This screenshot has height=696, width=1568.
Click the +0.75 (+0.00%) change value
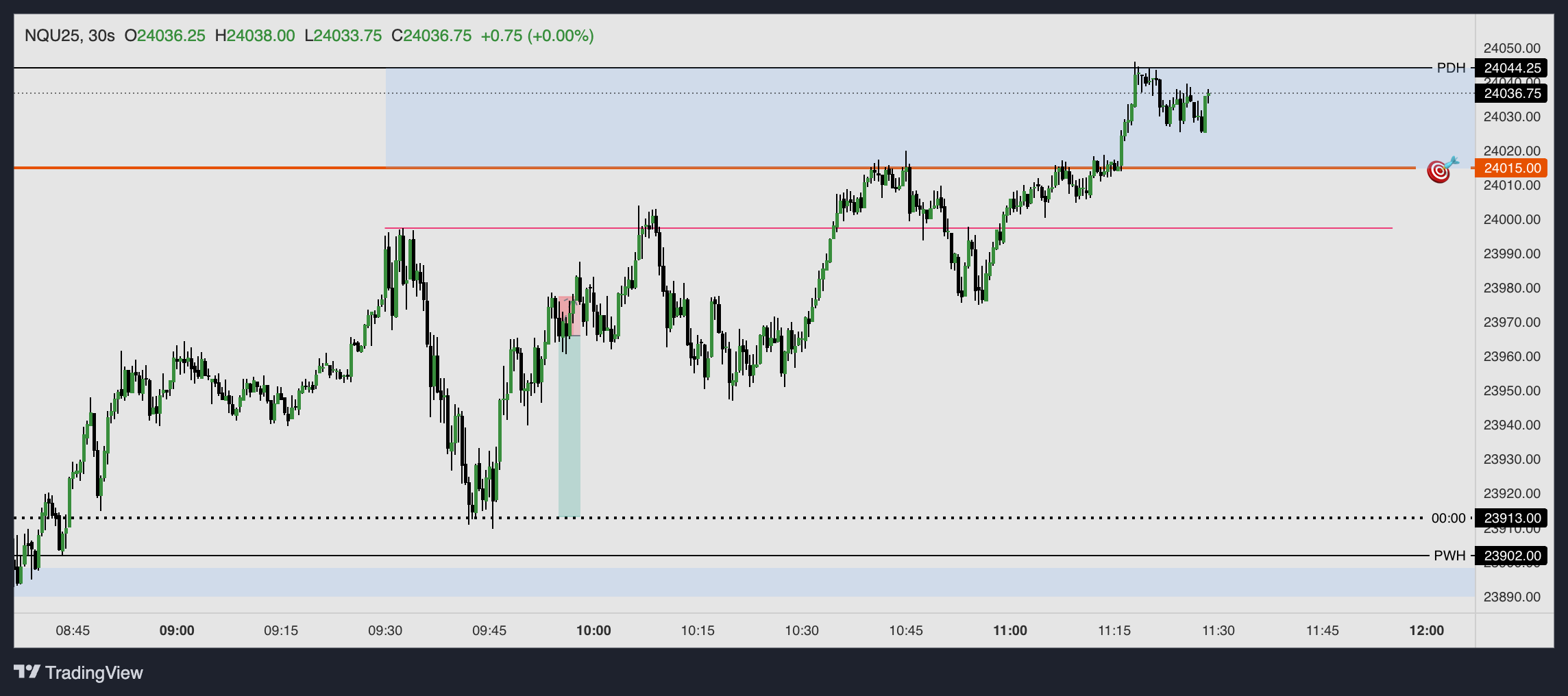(537, 36)
